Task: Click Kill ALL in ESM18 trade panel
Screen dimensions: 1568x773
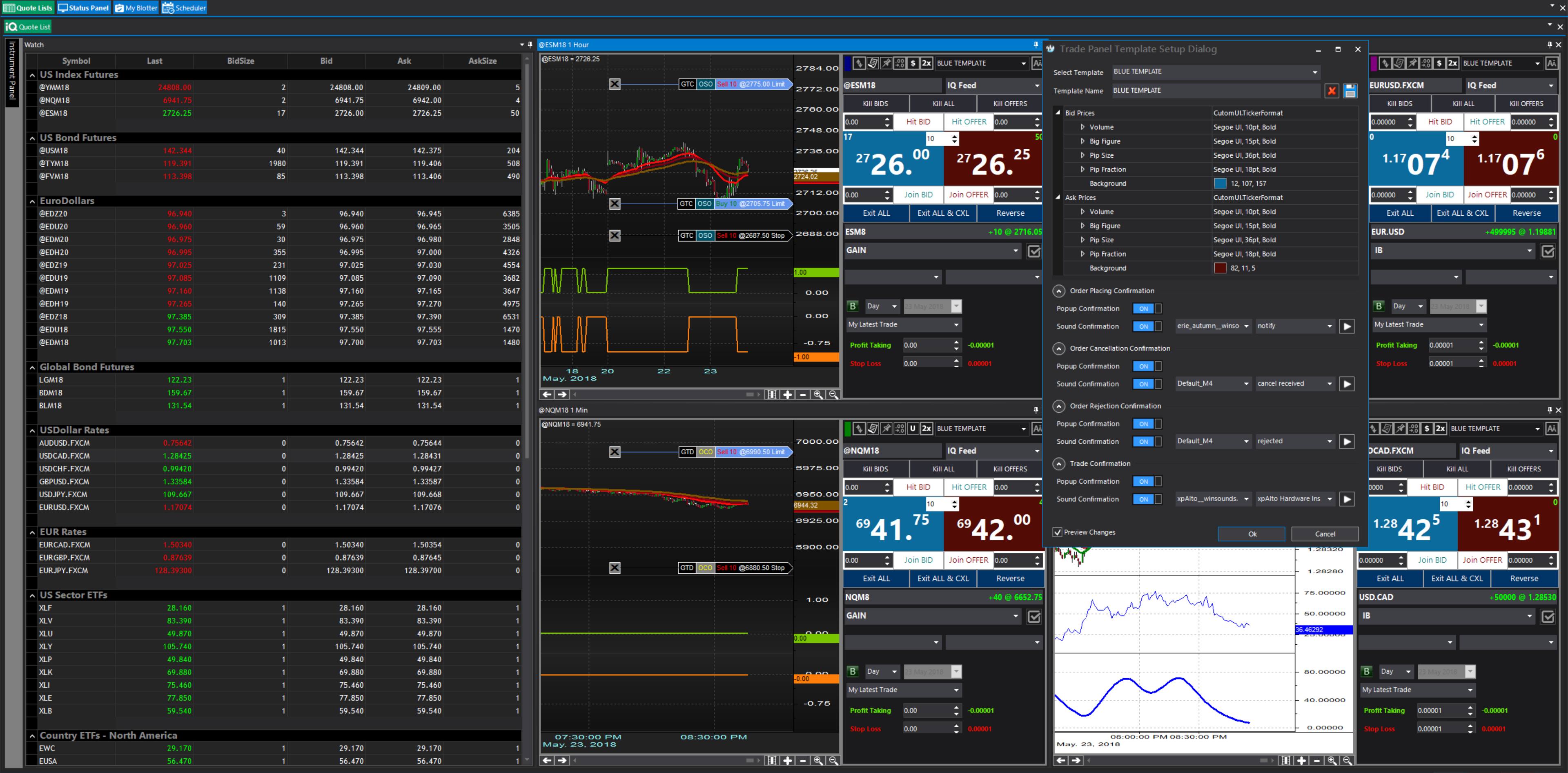Action: [x=943, y=103]
